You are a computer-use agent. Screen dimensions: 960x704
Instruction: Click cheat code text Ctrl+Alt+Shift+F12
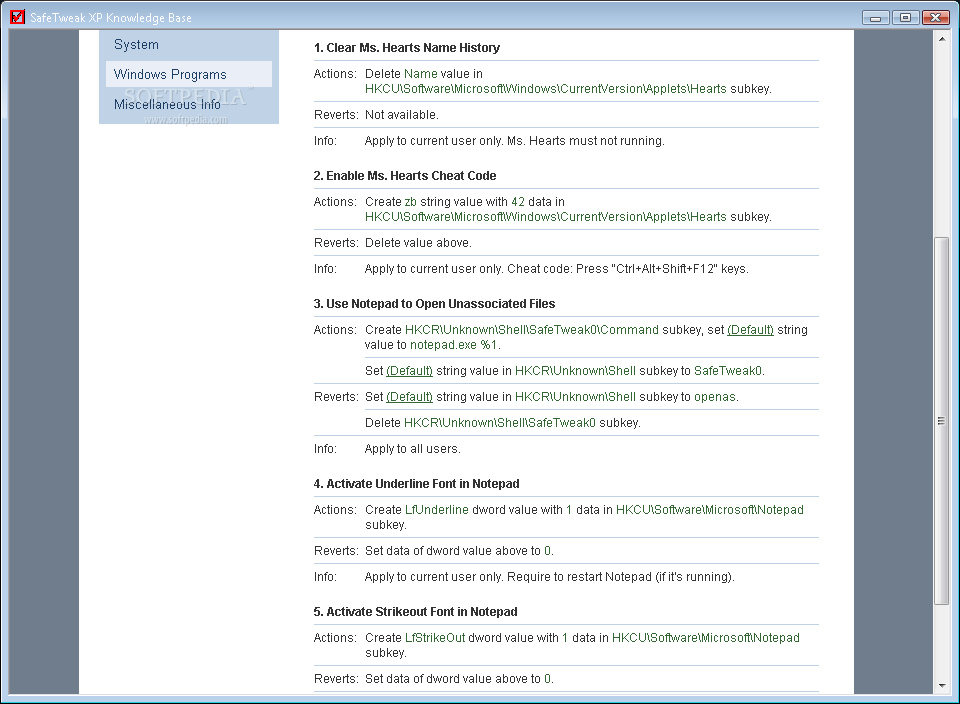pos(664,269)
